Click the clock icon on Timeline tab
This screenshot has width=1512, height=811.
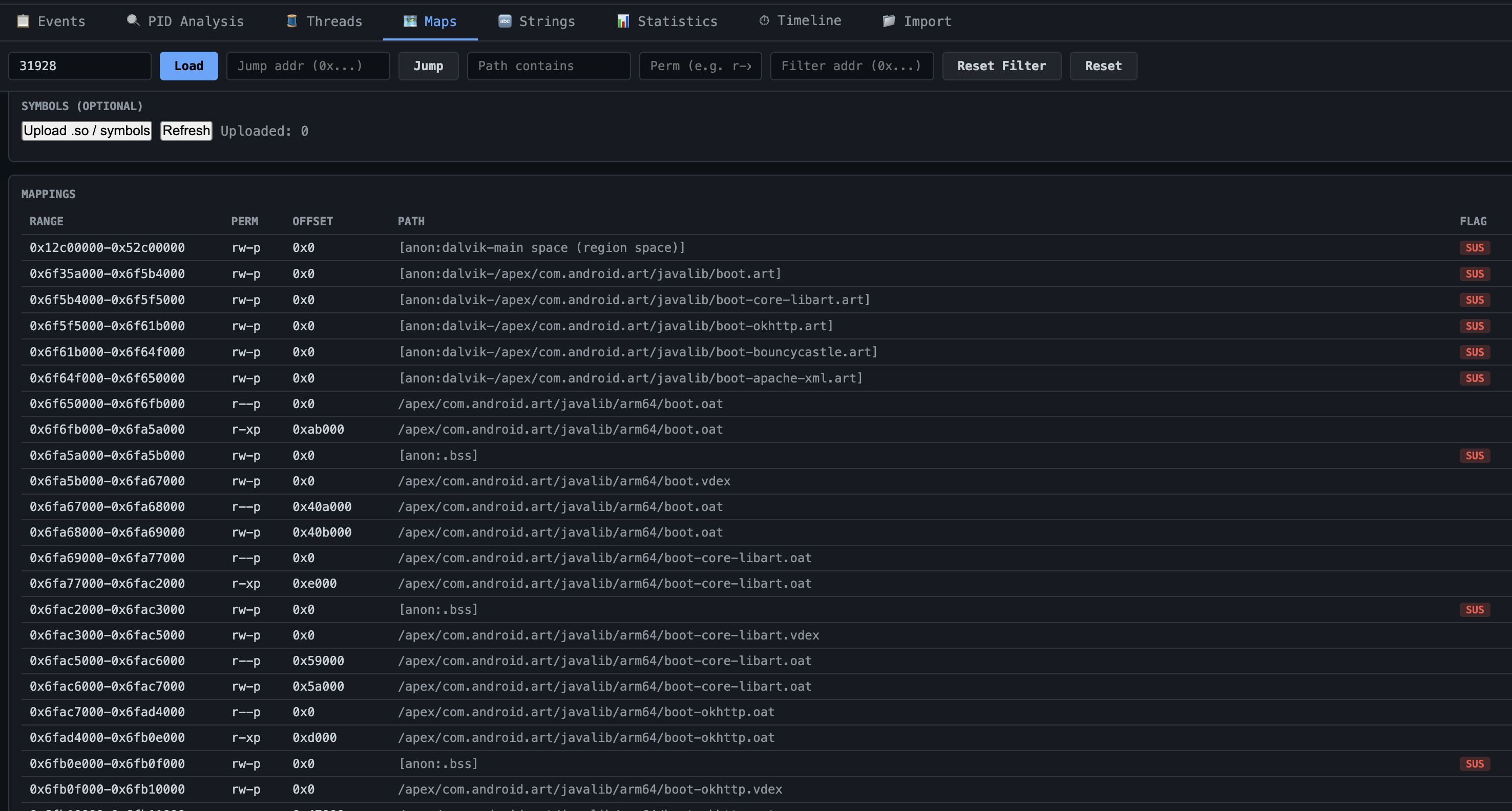coord(764,21)
